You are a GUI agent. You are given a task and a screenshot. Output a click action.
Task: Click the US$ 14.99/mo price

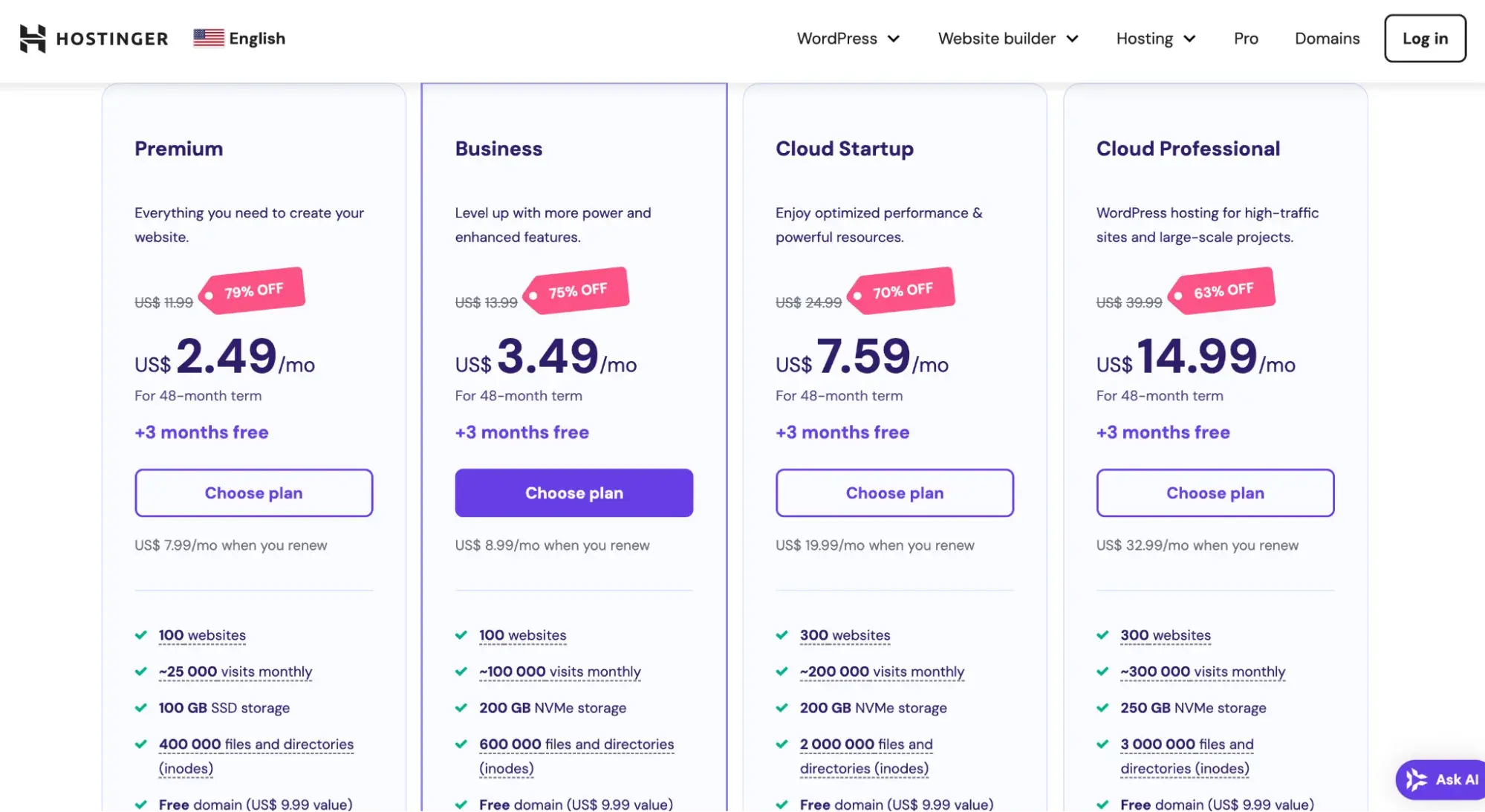click(1196, 357)
